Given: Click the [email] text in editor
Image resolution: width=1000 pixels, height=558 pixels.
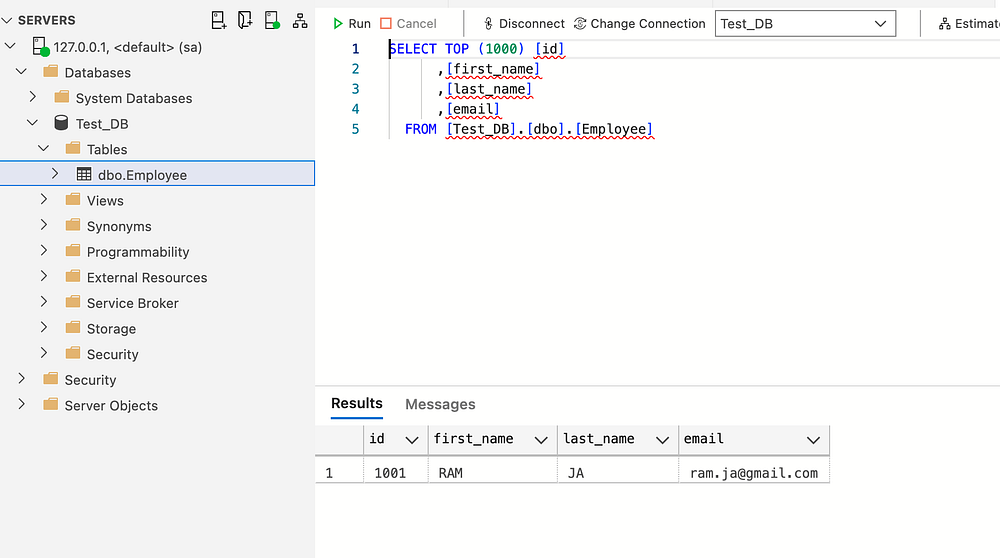Looking at the screenshot, I should coord(473,109).
